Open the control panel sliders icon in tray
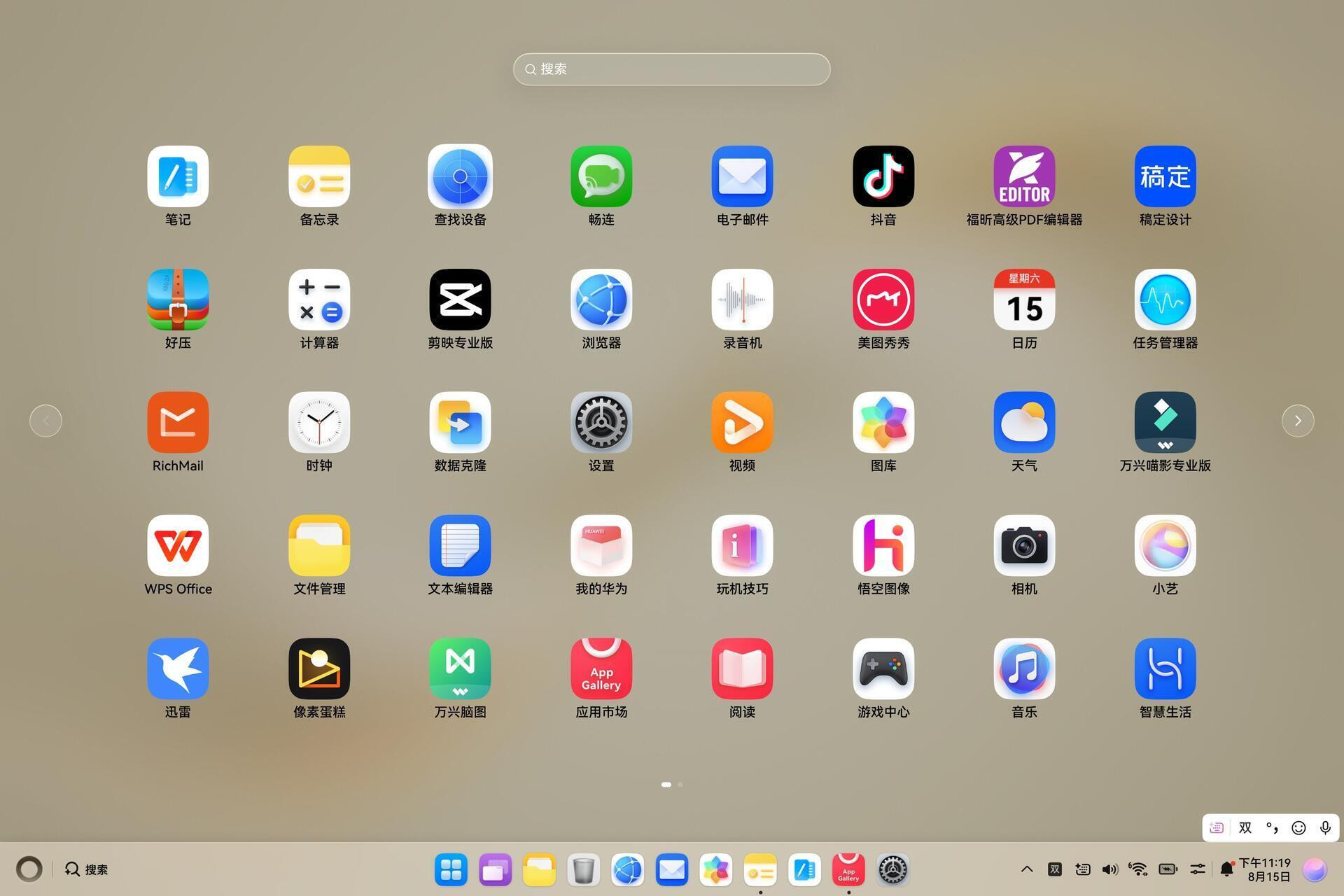 click(x=1197, y=869)
